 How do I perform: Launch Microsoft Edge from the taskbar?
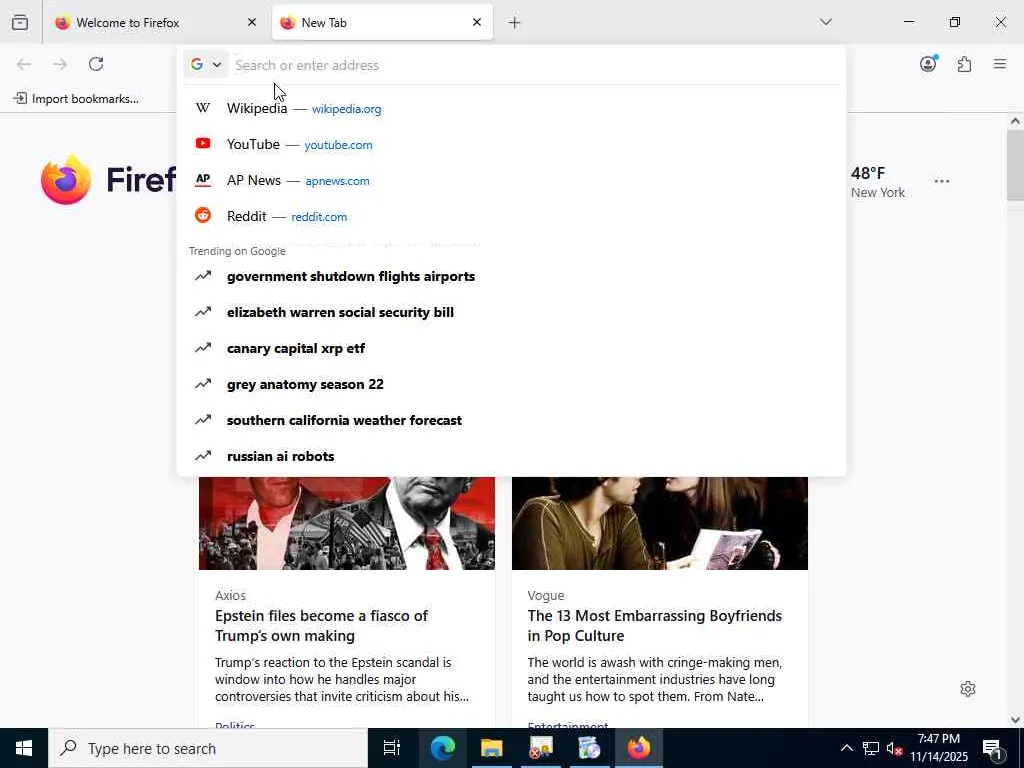[442, 748]
